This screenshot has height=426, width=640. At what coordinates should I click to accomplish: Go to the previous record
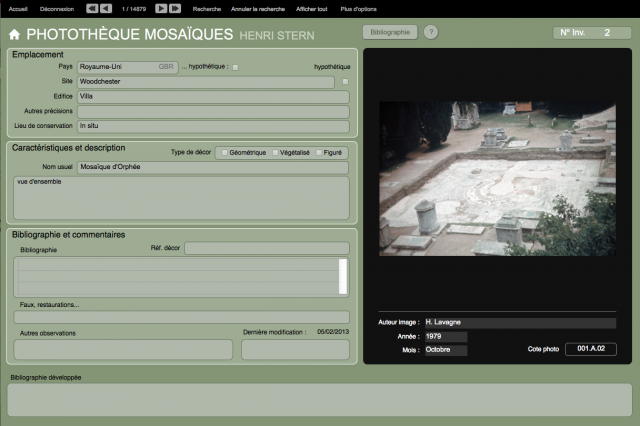click(106, 9)
